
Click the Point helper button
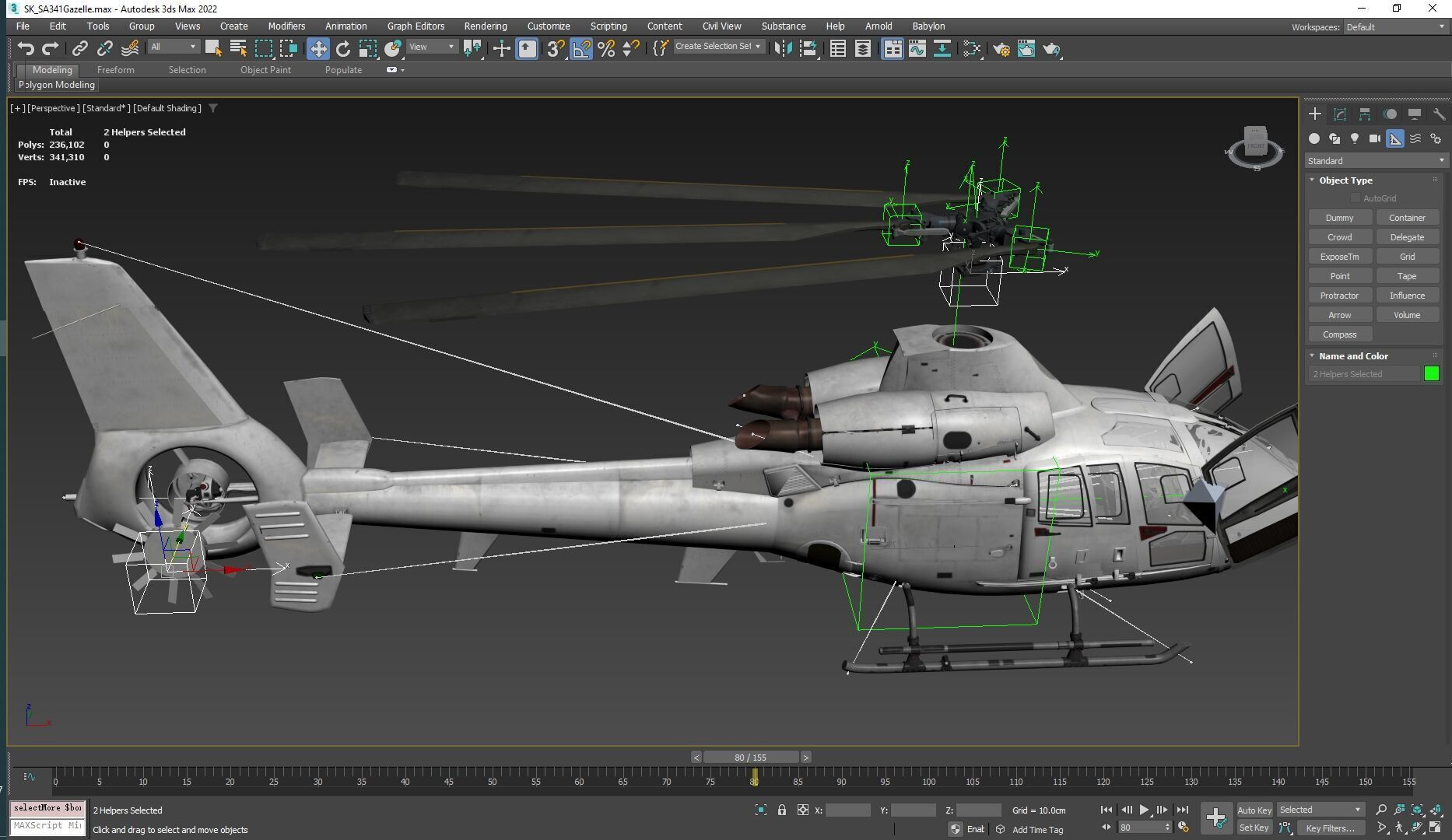[x=1339, y=276]
